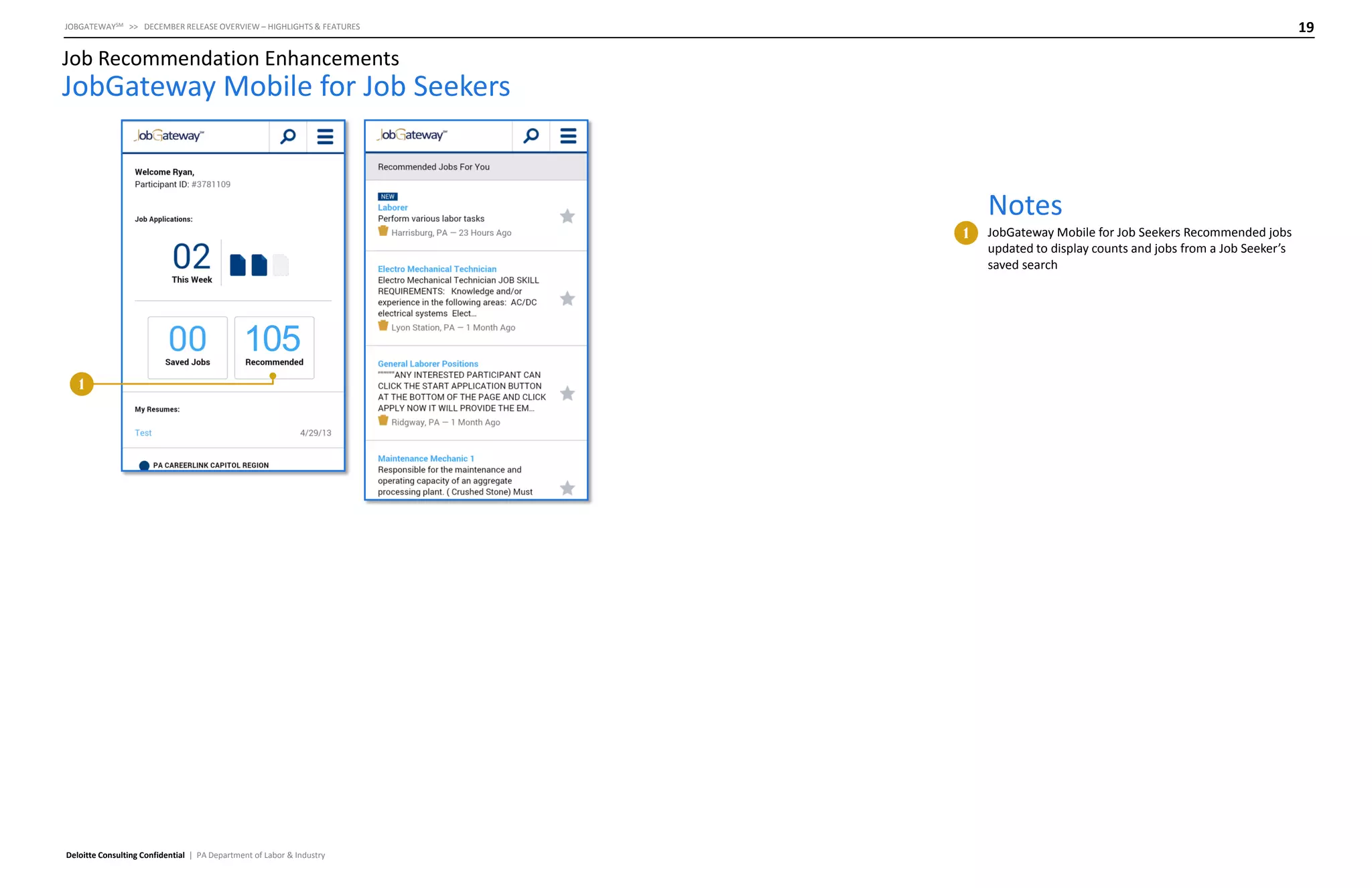
Task: Click the Welcome Ryan greeting
Action: point(165,172)
